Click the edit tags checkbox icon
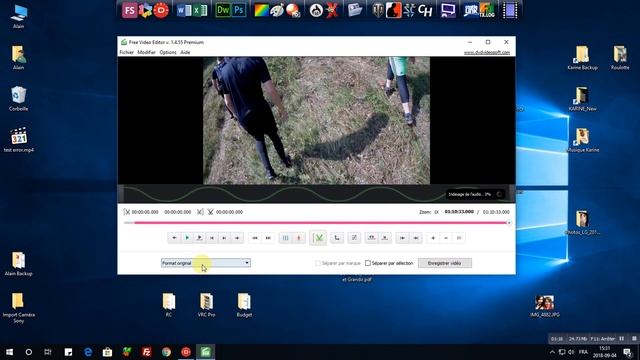 click(x=354, y=238)
